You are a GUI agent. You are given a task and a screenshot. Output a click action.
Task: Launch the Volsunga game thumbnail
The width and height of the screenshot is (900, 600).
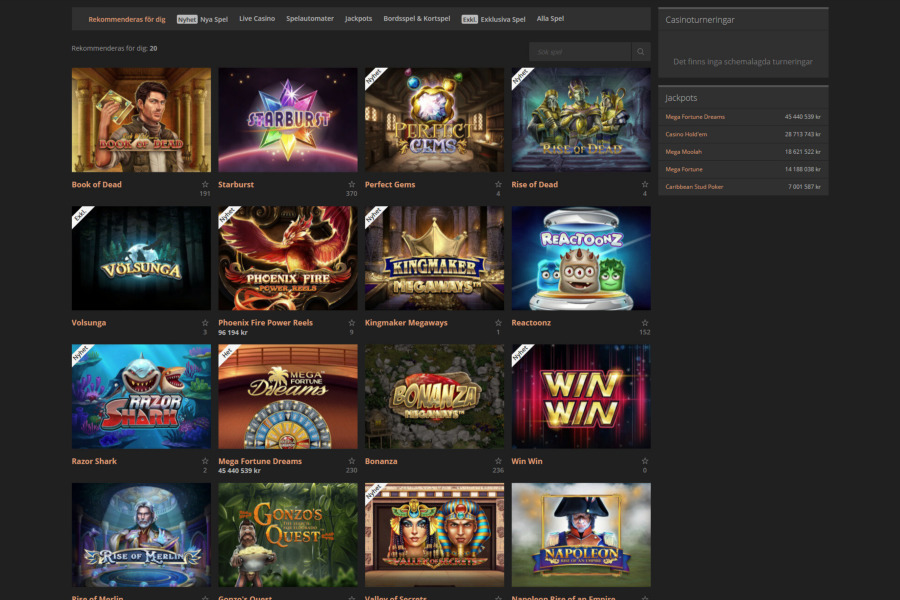tap(141, 258)
